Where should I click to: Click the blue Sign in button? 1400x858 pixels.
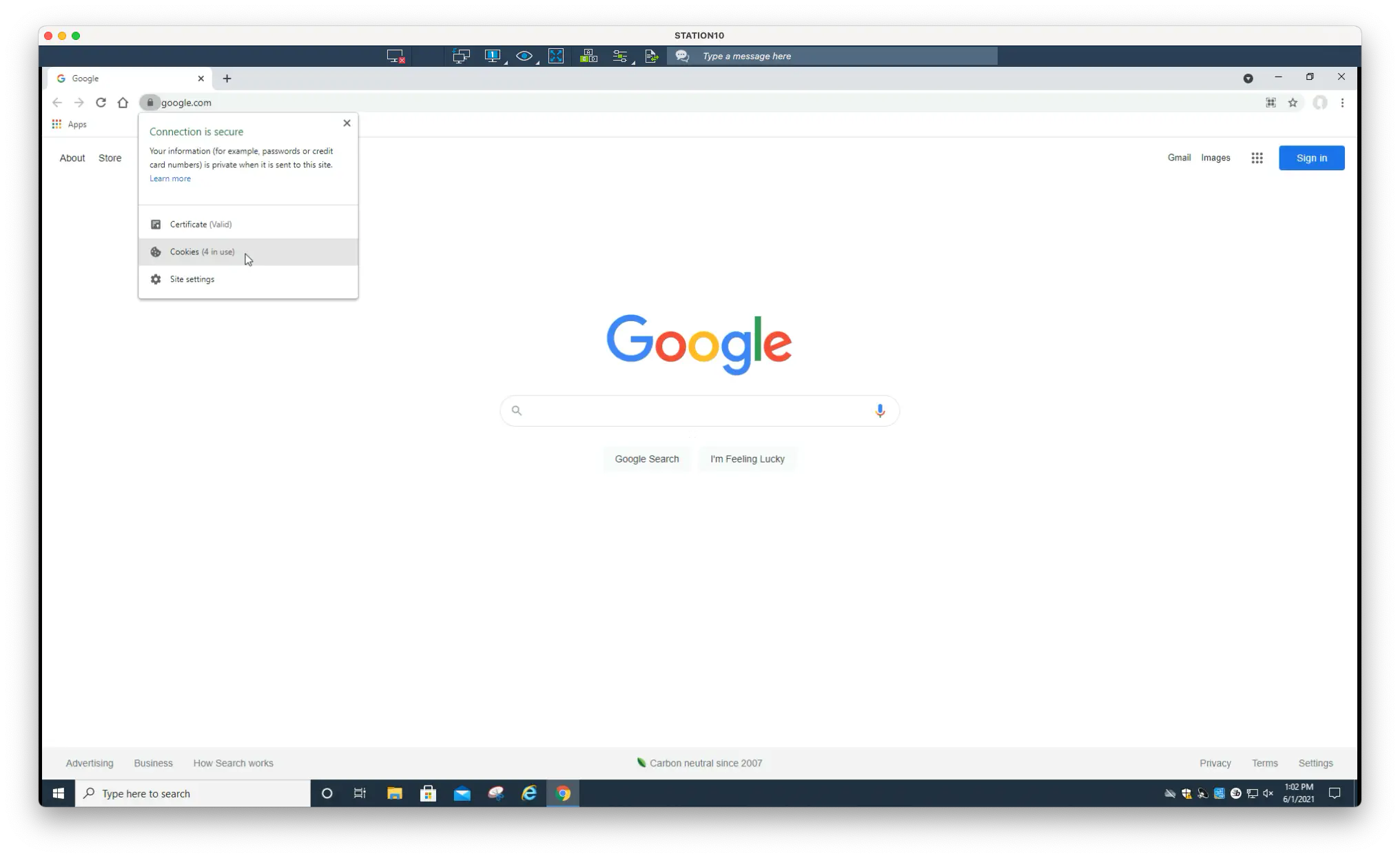tap(1311, 159)
